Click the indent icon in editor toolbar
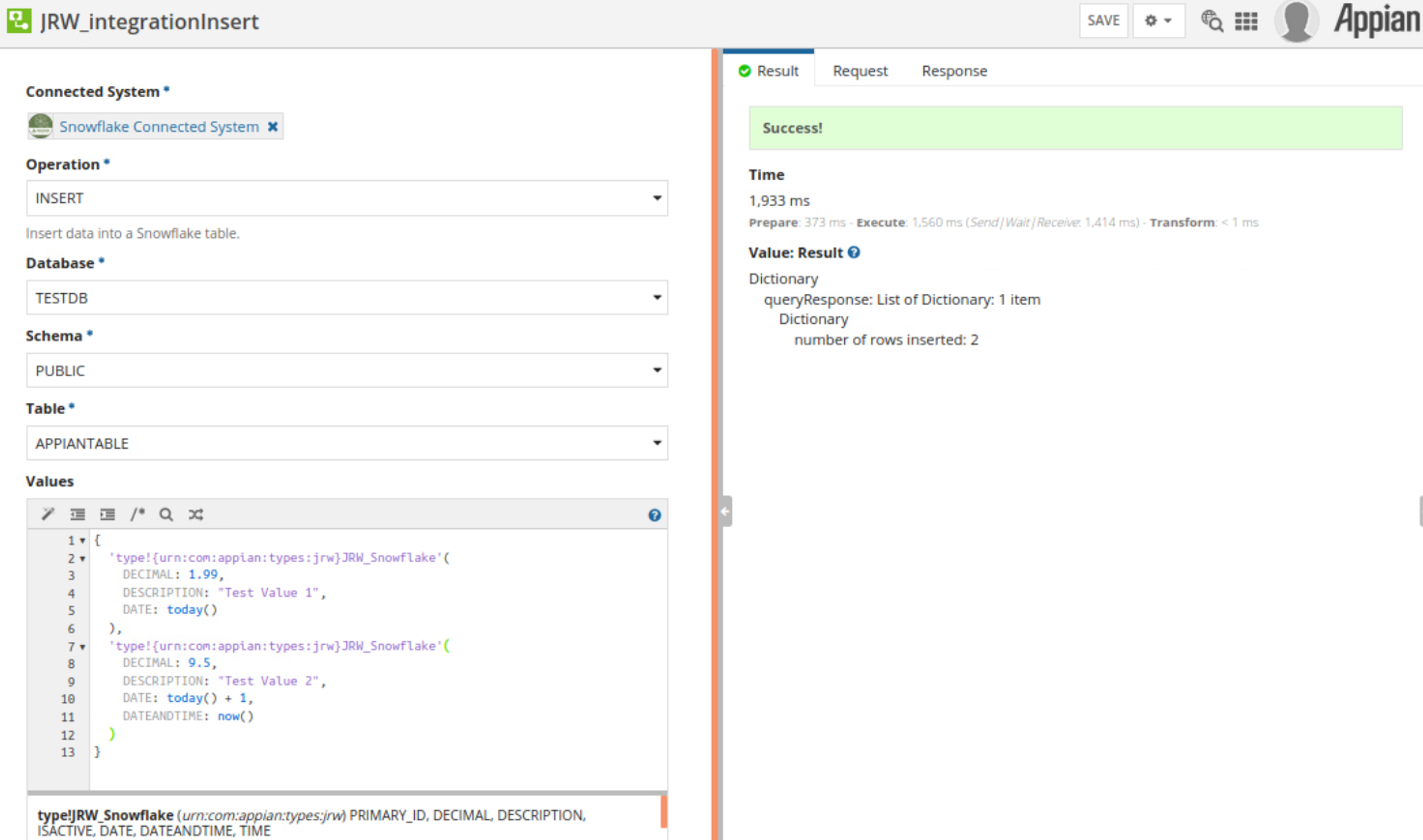This screenshot has width=1423, height=840. click(x=107, y=514)
